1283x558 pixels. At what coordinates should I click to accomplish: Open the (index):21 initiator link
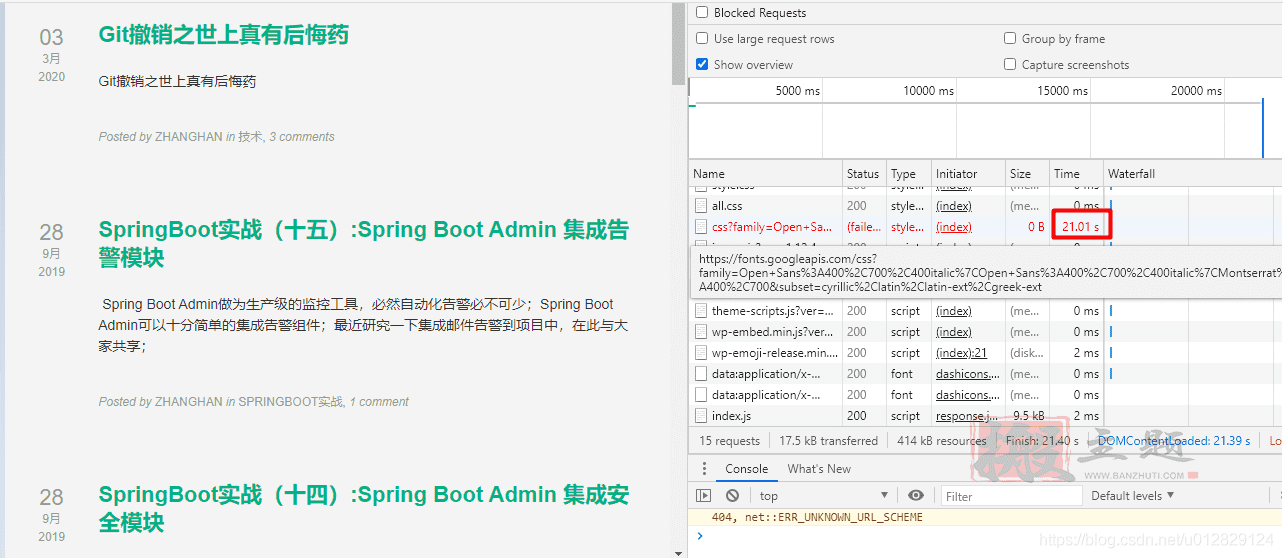(x=961, y=353)
